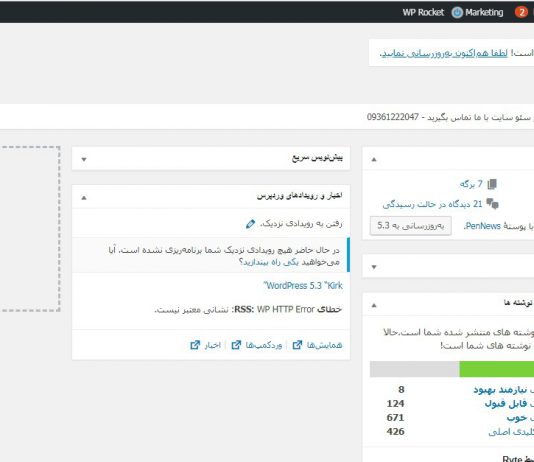This screenshot has width=534, height=462.
Task: Click the pages icon next to 7 برگه
Action: (x=492, y=184)
